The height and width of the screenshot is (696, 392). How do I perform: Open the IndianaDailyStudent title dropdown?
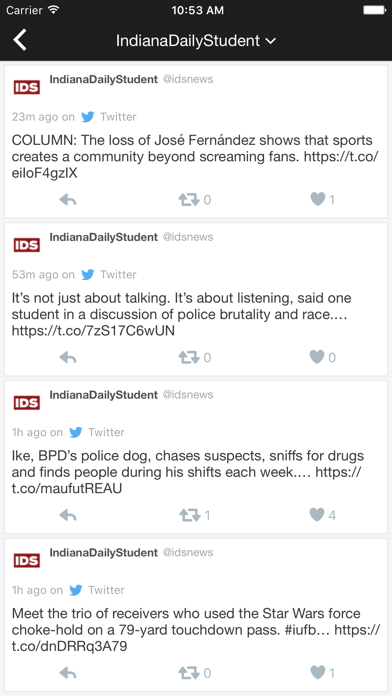196,41
